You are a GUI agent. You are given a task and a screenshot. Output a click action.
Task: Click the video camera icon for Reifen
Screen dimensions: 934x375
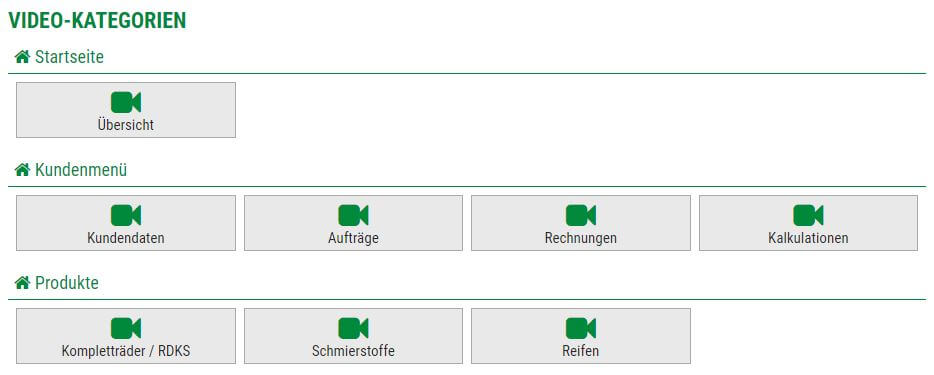point(581,329)
